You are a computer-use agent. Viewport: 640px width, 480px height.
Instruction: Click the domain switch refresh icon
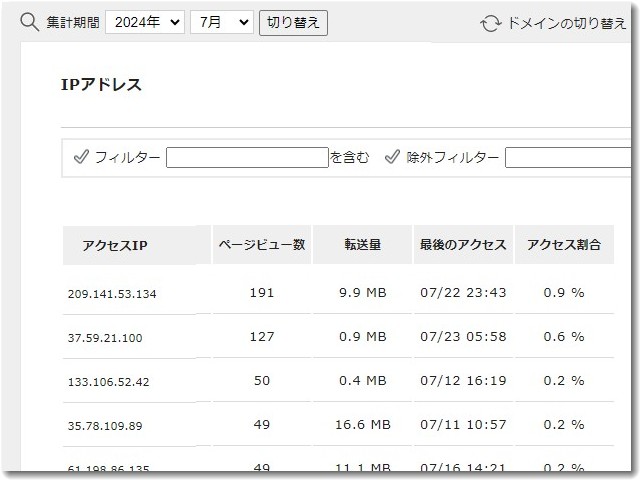[x=490, y=23]
